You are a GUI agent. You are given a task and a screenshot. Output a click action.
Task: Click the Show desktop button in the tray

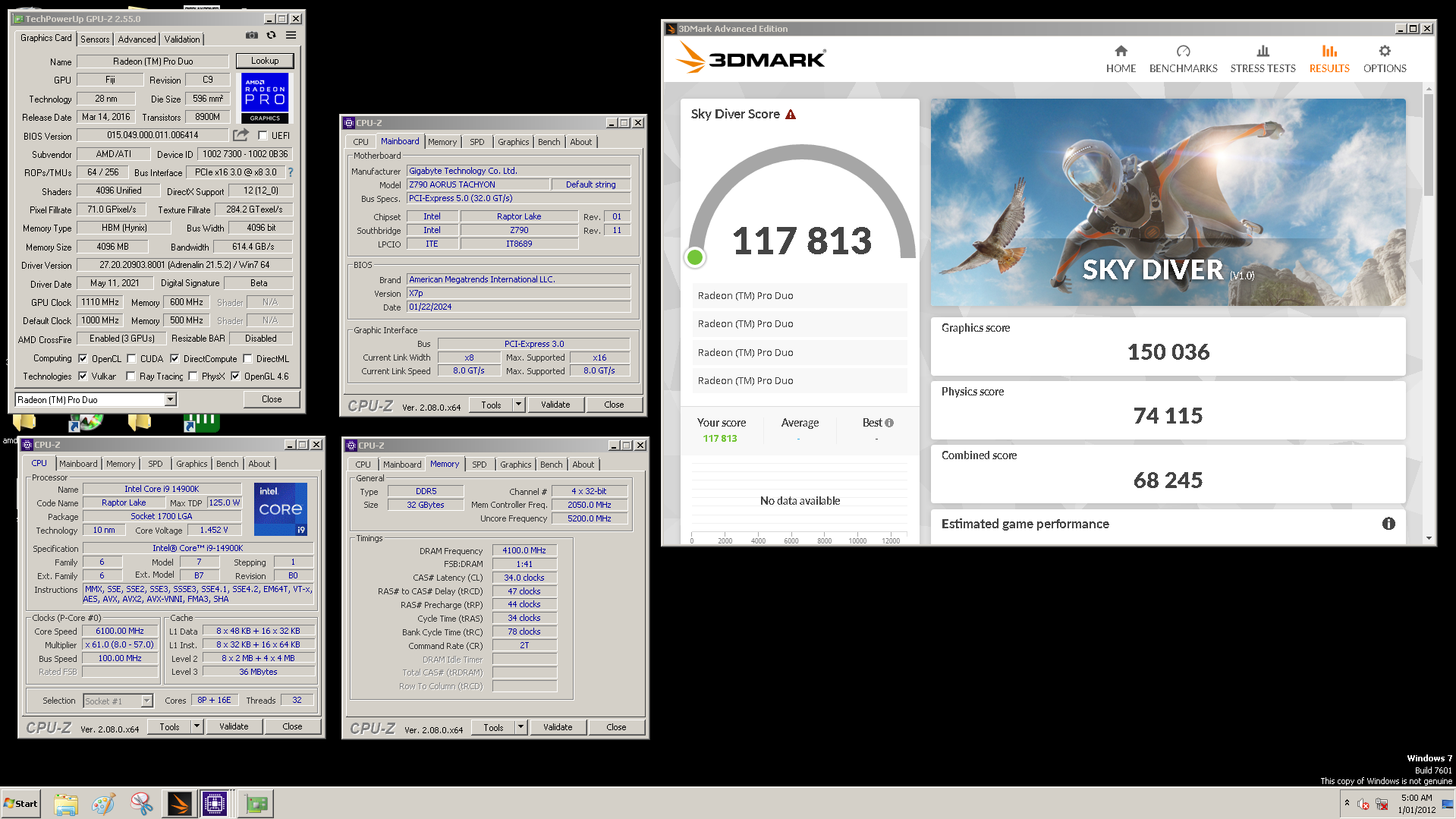1449,803
